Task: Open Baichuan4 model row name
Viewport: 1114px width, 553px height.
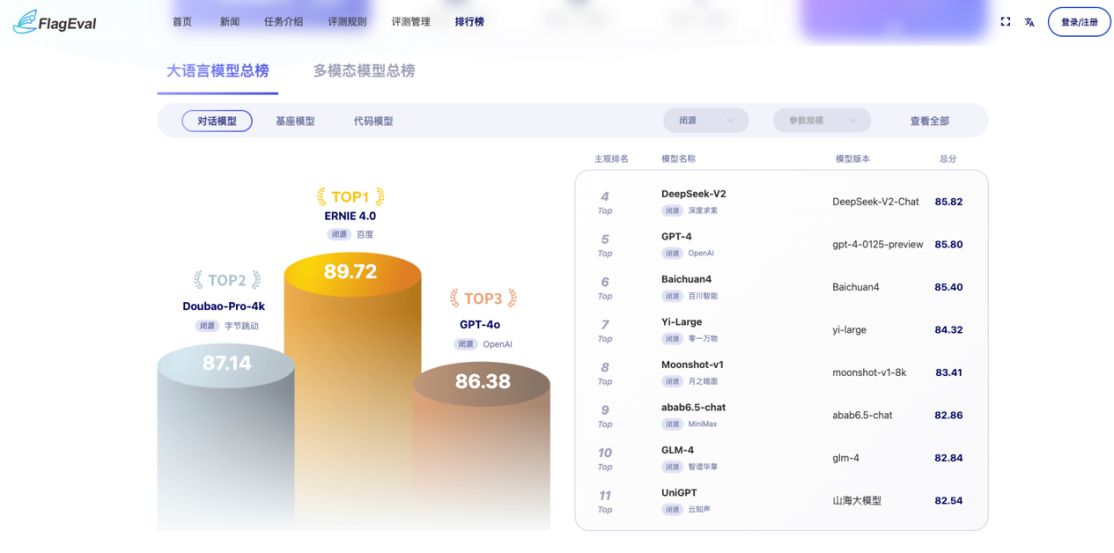Action: [x=686, y=279]
